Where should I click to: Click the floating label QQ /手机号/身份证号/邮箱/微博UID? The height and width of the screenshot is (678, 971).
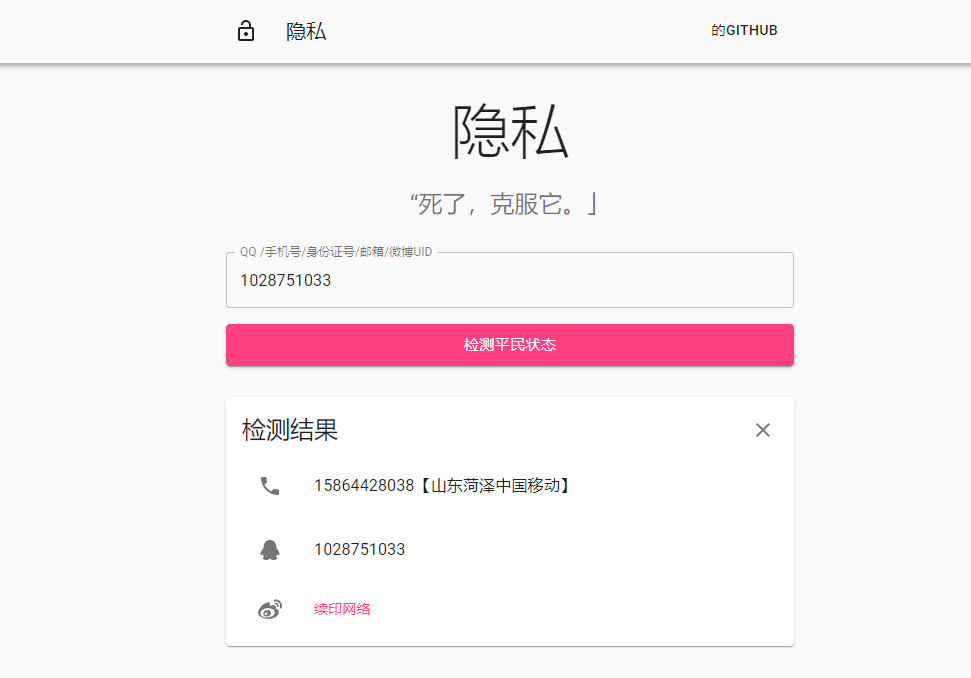(x=336, y=252)
